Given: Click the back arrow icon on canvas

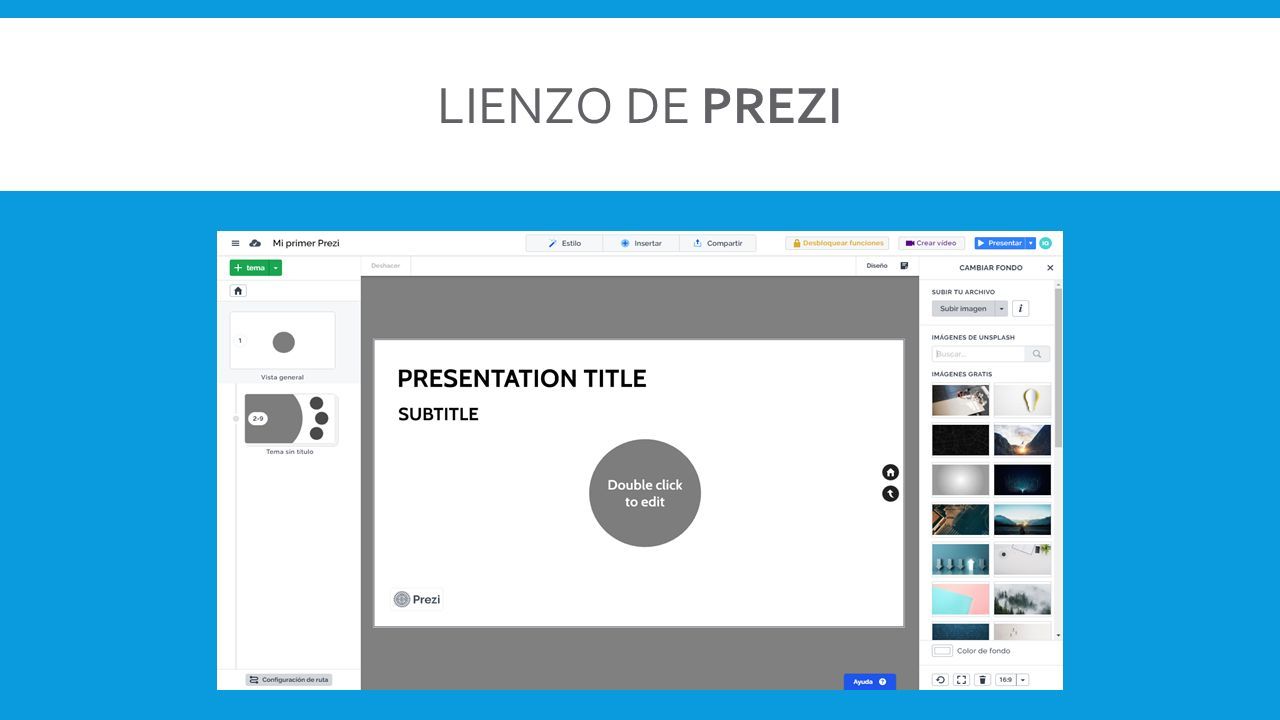Looking at the screenshot, I should (890, 494).
